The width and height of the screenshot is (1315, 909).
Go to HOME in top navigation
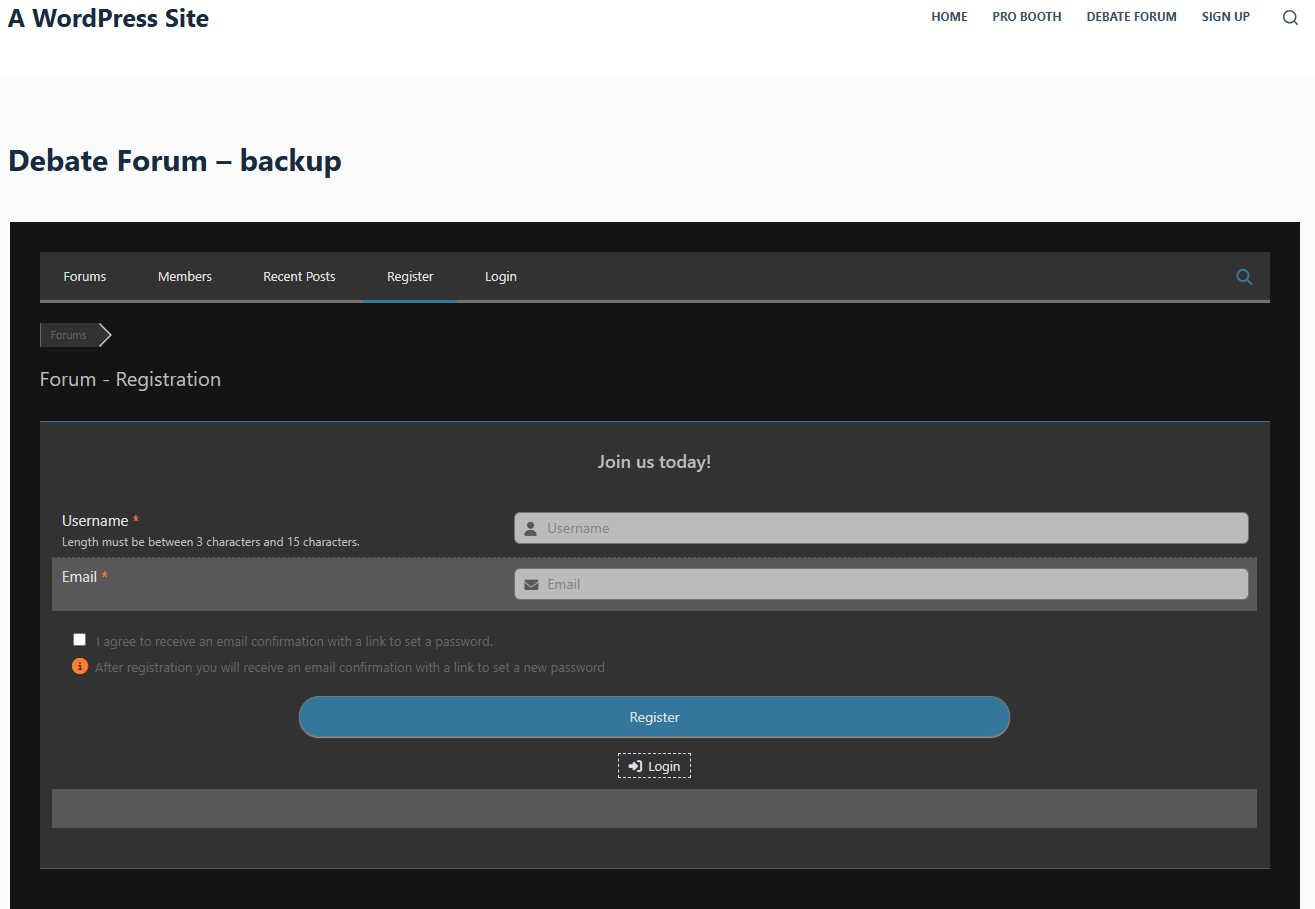point(949,17)
